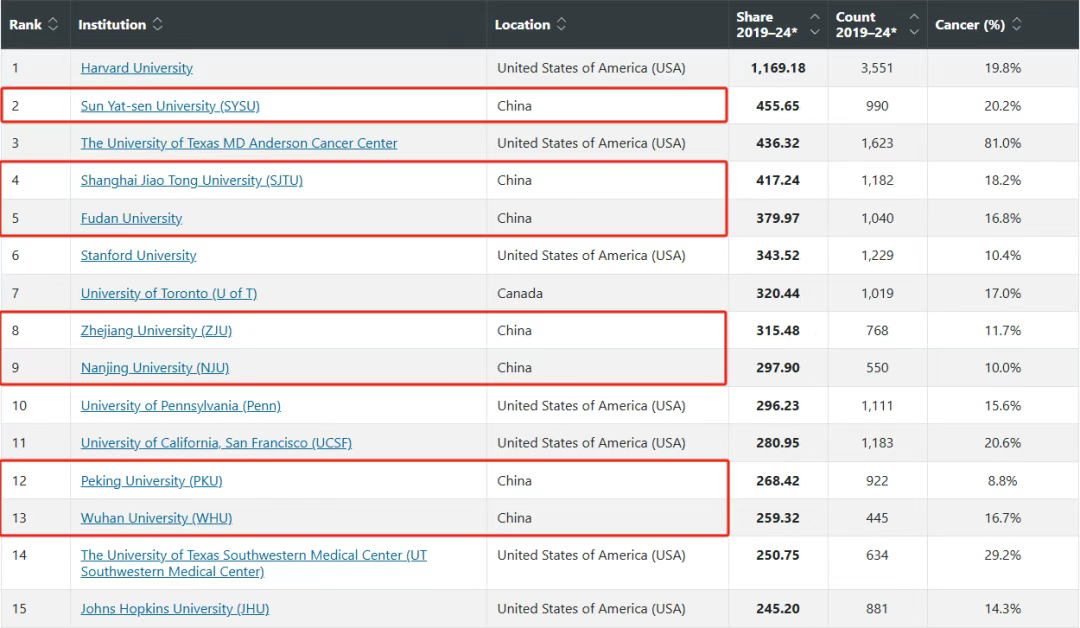This screenshot has height=628, width=1080.
Task: Select Nanjing share value 297.90
Action: [778, 368]
